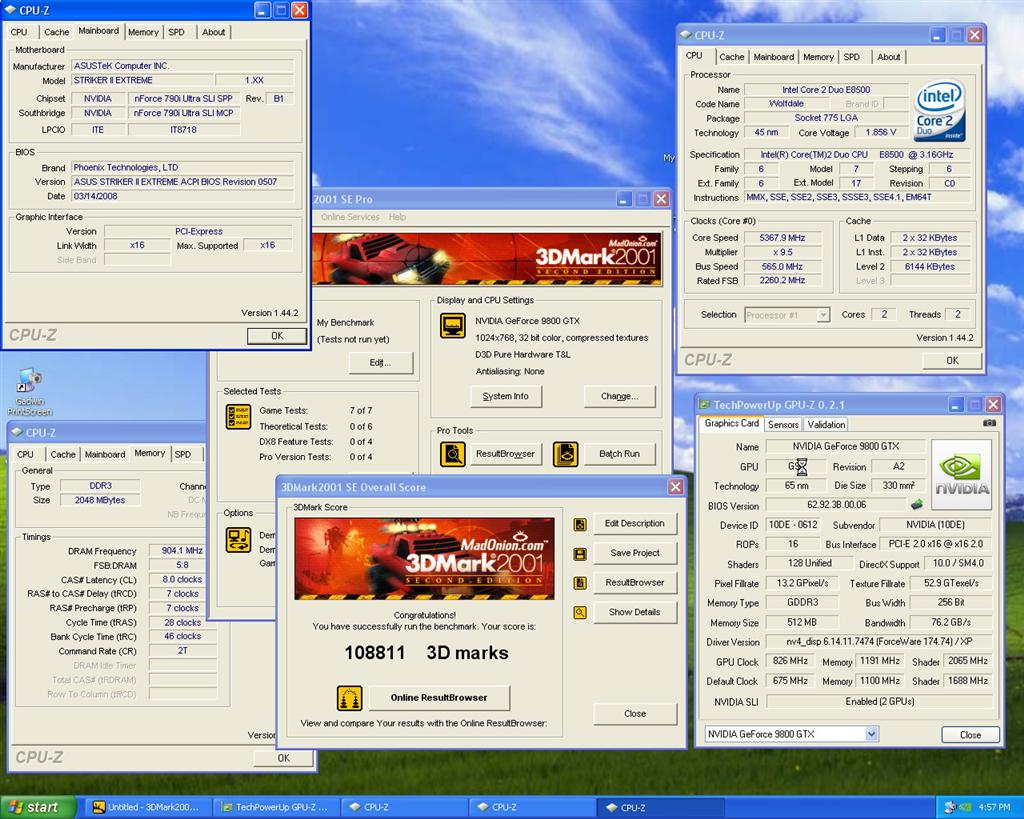Click the Batch Run button
This screenshot has height=819, width=1024.
tap(619, 454)
